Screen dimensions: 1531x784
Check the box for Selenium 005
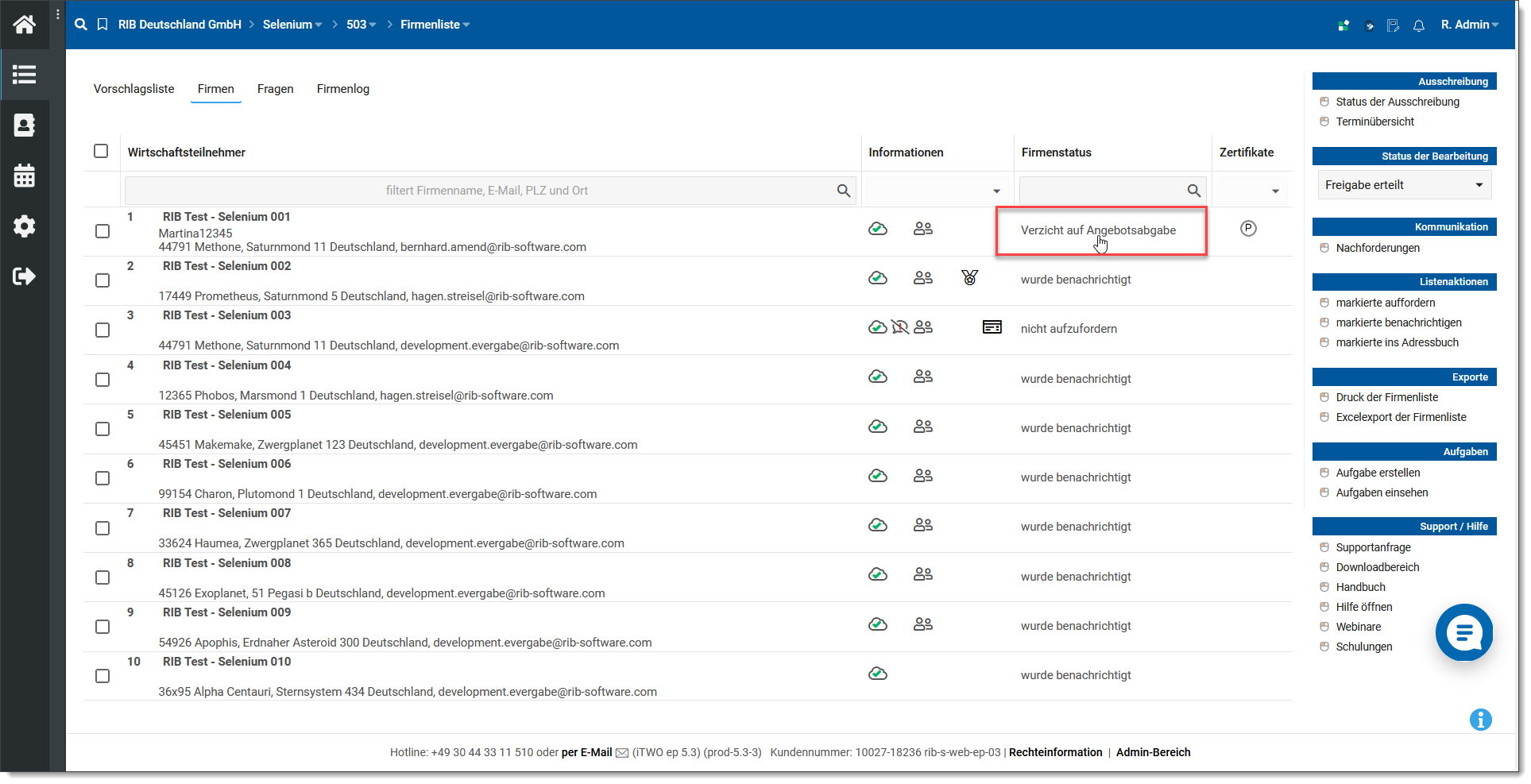tap(102, 429)
